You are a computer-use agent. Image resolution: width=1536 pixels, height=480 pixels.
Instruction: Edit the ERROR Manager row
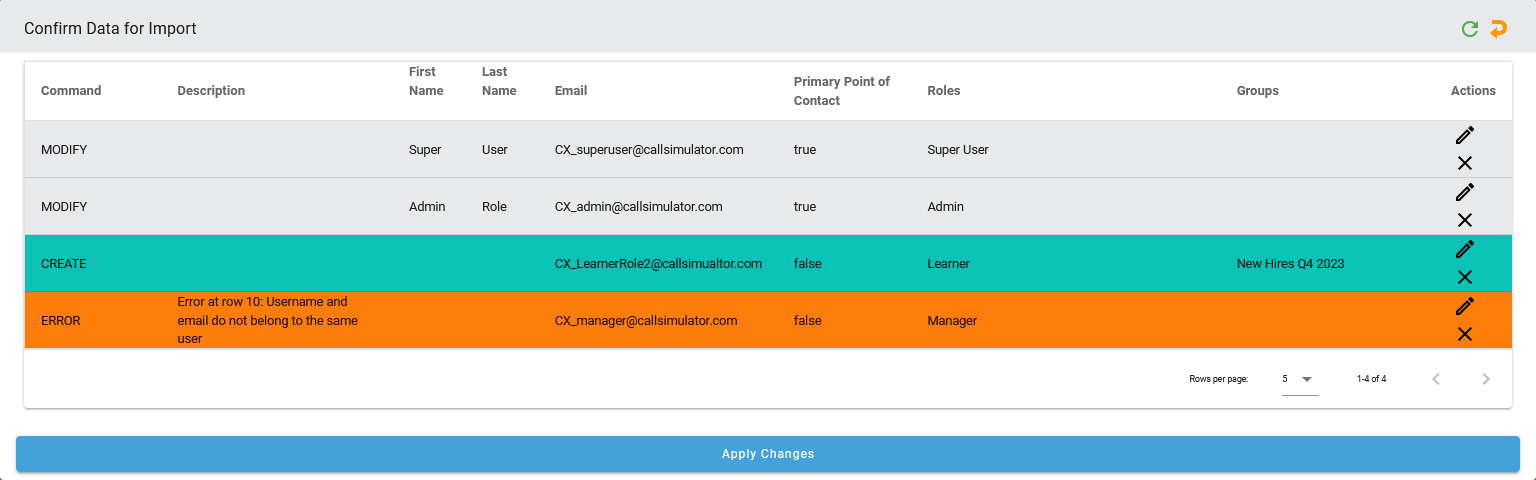1465,306
